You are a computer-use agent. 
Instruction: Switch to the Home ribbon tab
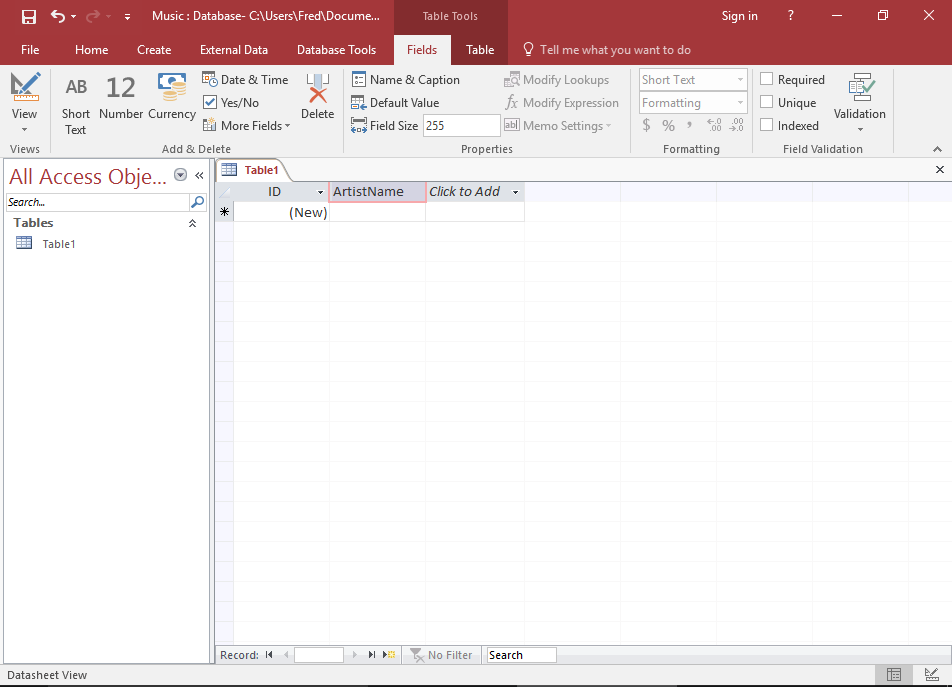(92, 50)
